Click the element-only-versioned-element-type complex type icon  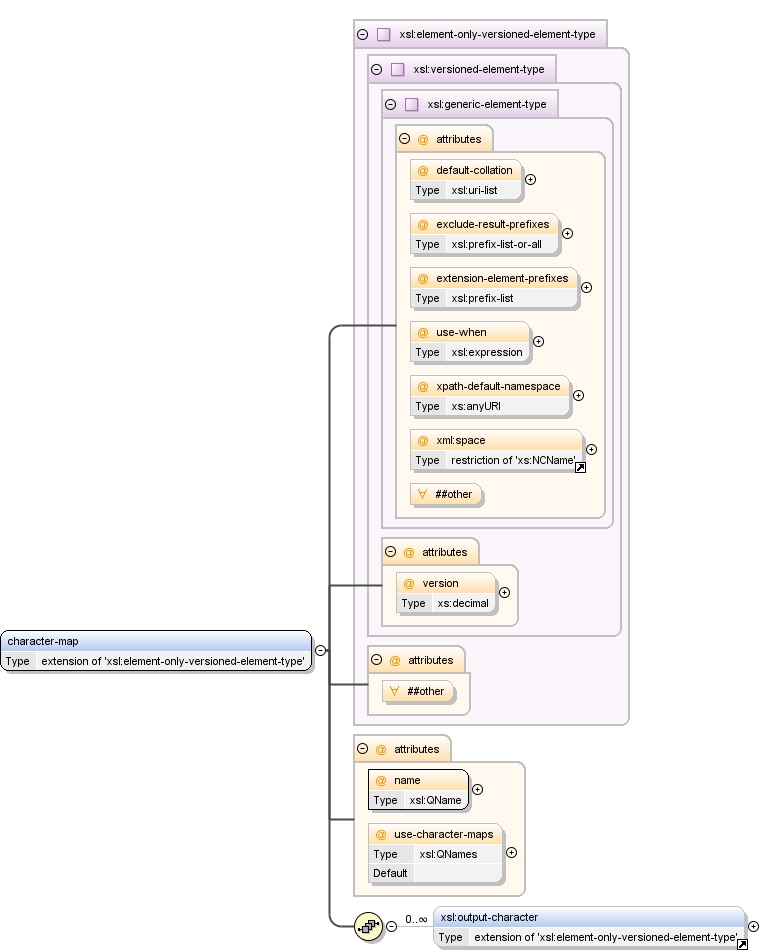(384, 35)
